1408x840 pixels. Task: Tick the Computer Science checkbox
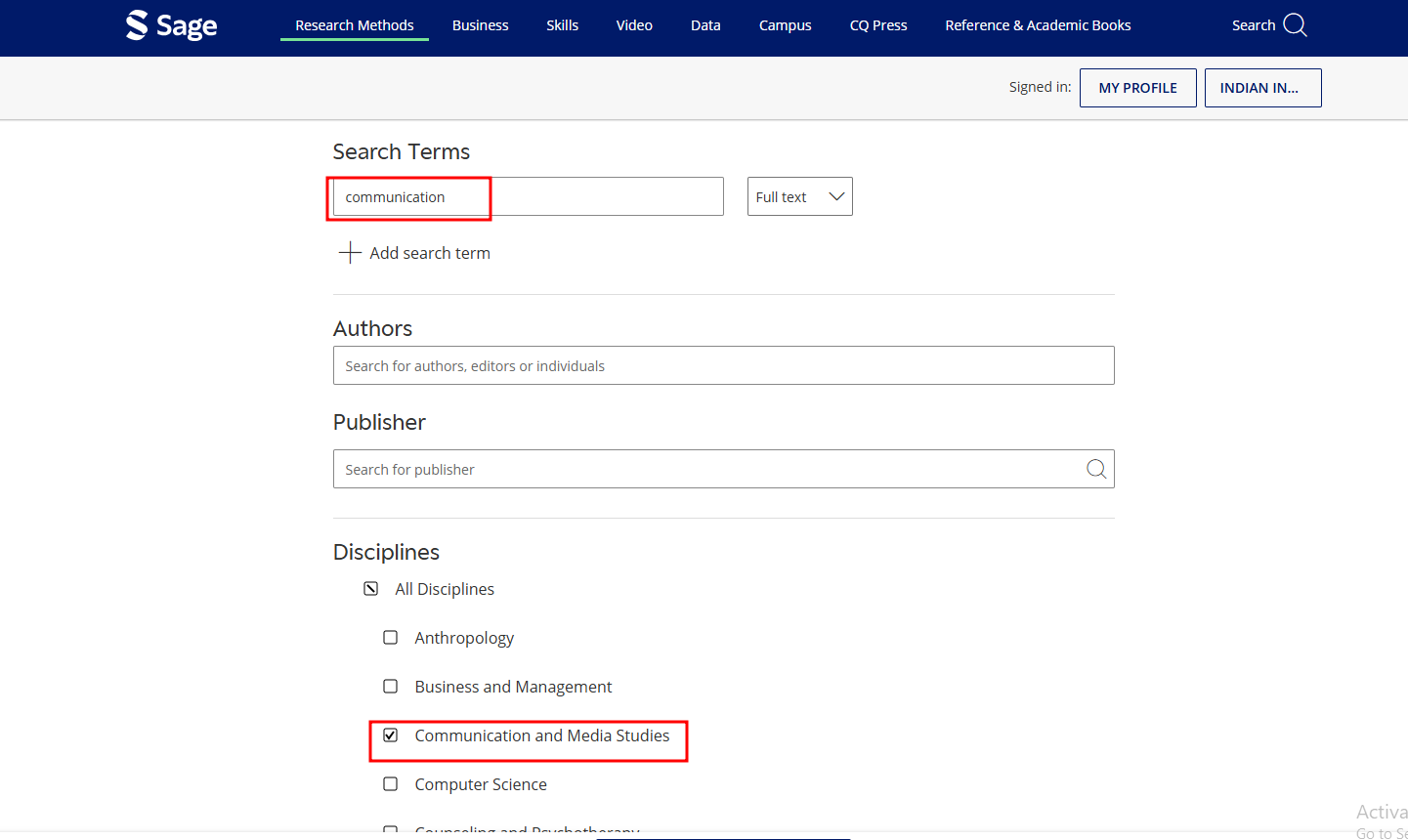pos(391,784)
